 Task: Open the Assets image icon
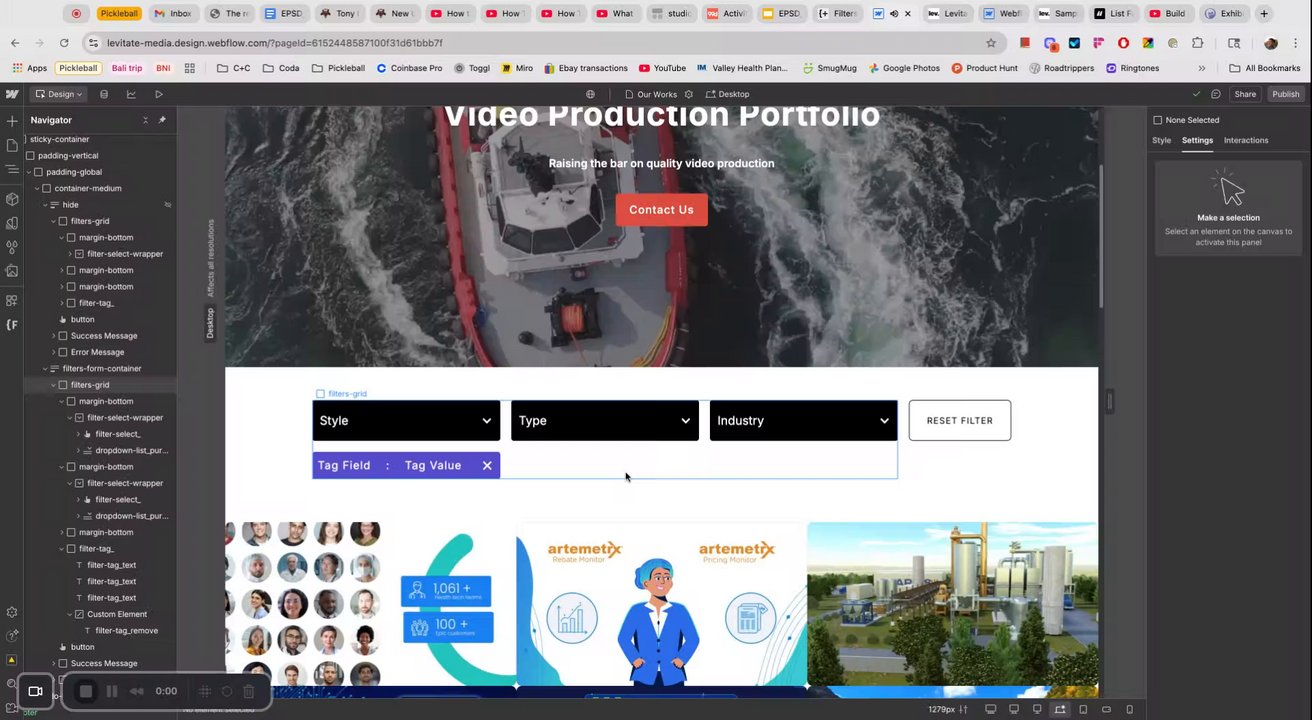pyautogui.click(x=12, y=271)
